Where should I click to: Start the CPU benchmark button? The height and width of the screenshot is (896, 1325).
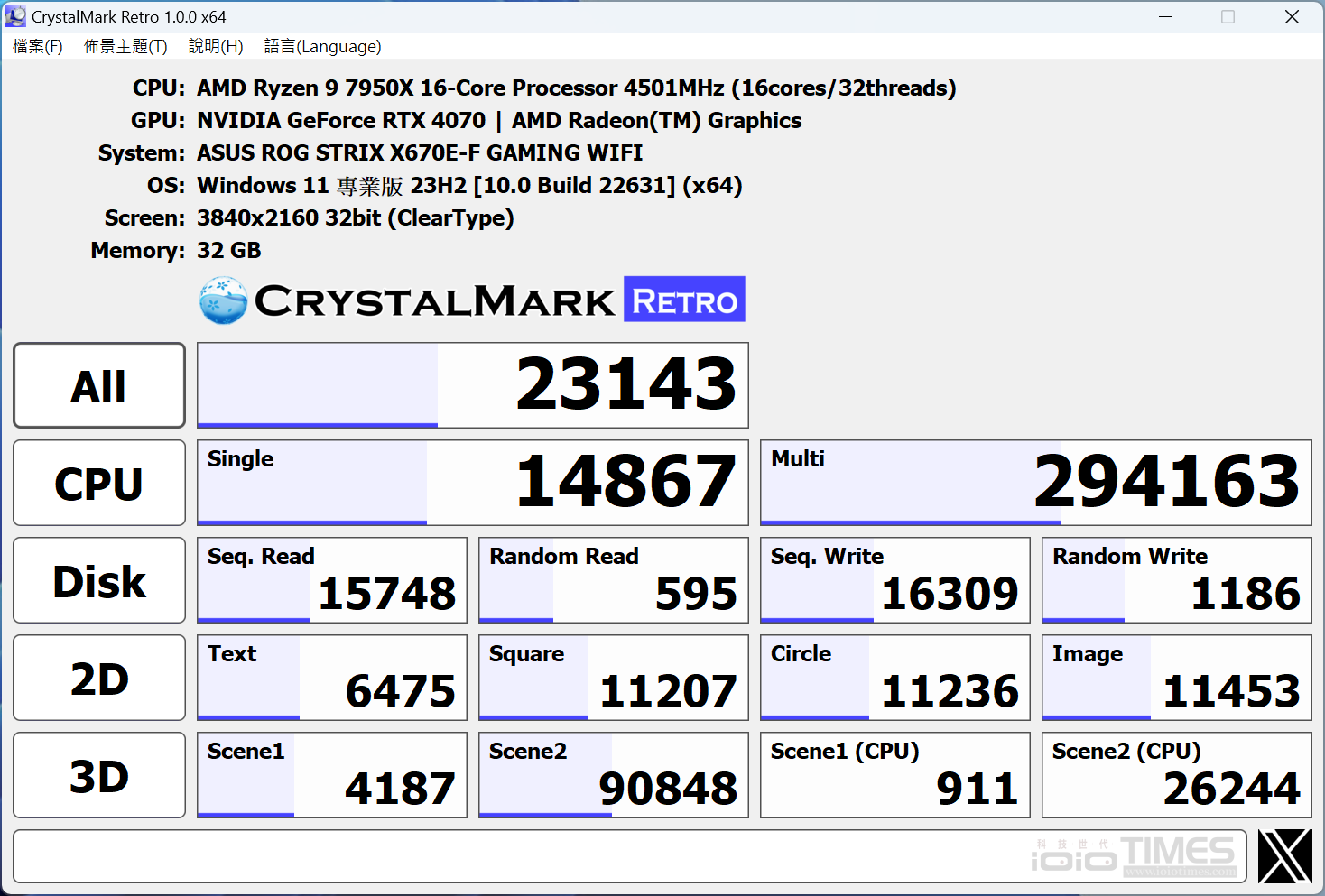(x=99, y=483)
